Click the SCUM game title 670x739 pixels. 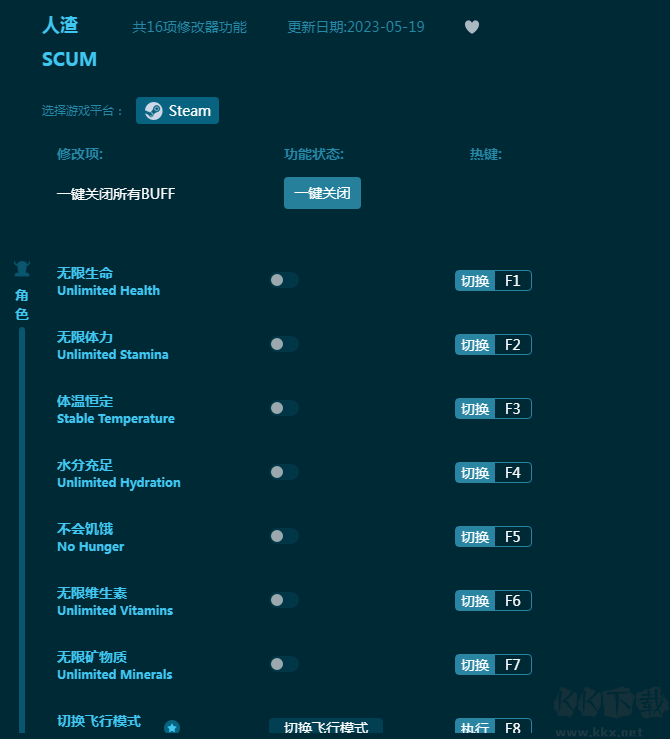[69, 59]
